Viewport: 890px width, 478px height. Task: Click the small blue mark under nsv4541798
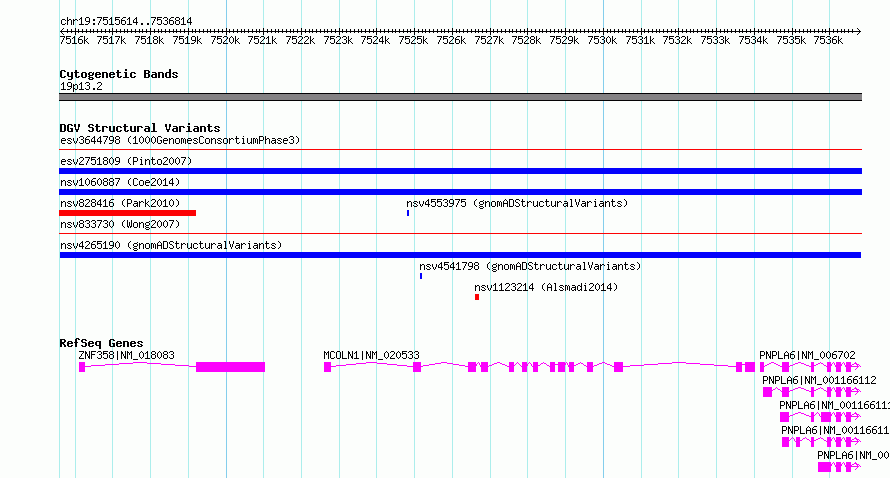point(421,276)
